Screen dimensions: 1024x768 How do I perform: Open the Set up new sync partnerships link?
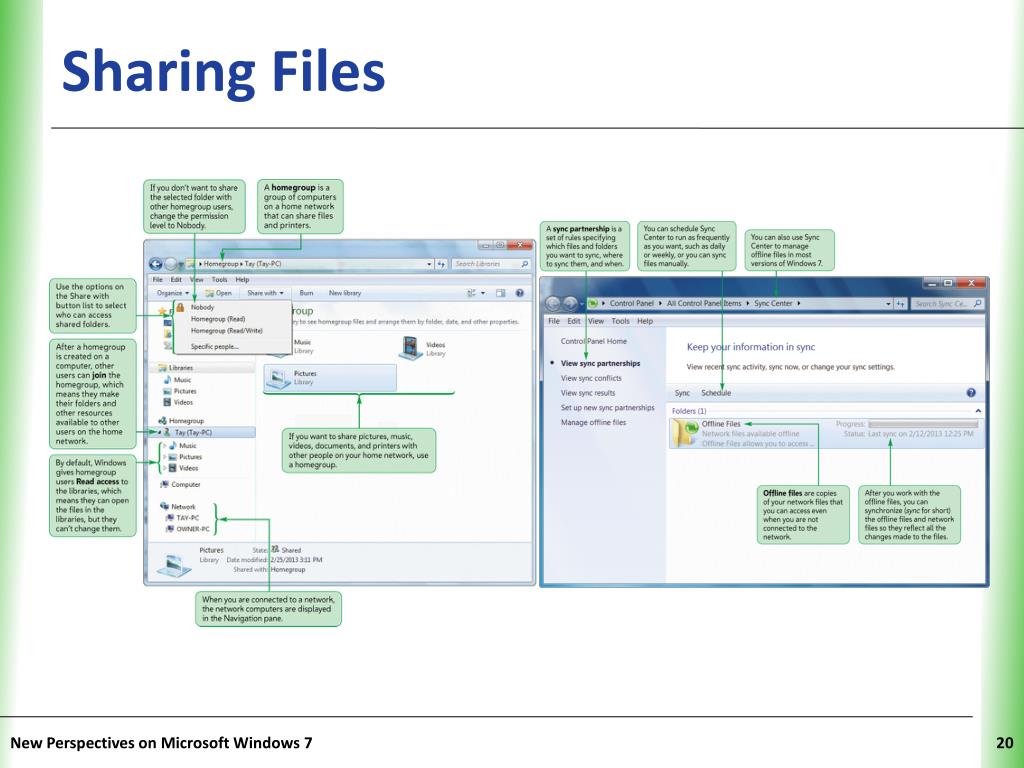tap(607, 408)
